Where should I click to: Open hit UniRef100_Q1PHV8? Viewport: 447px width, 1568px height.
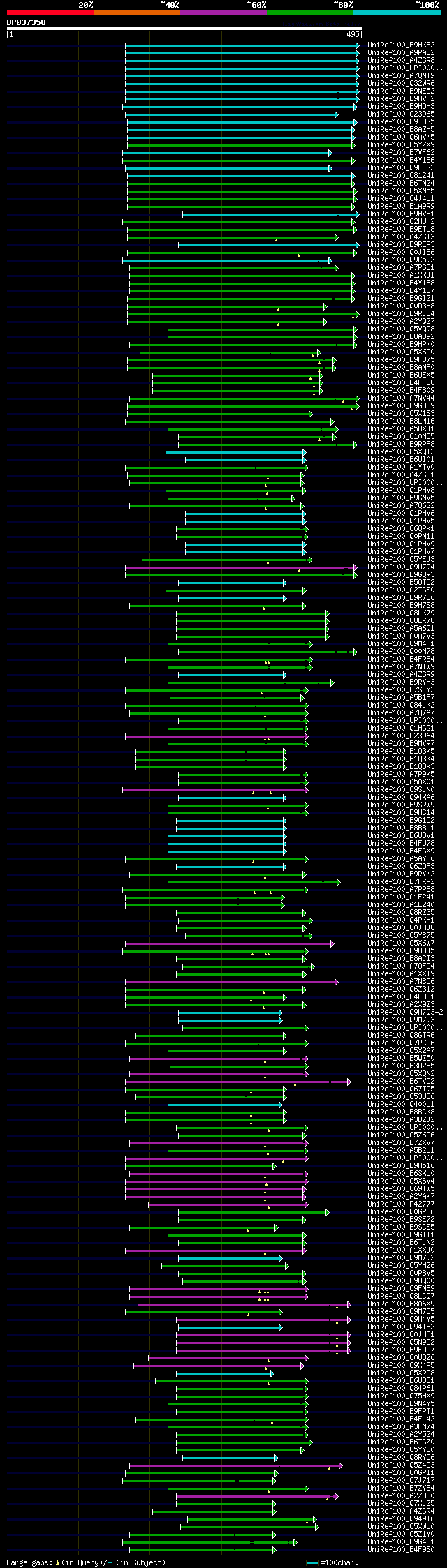401,490
